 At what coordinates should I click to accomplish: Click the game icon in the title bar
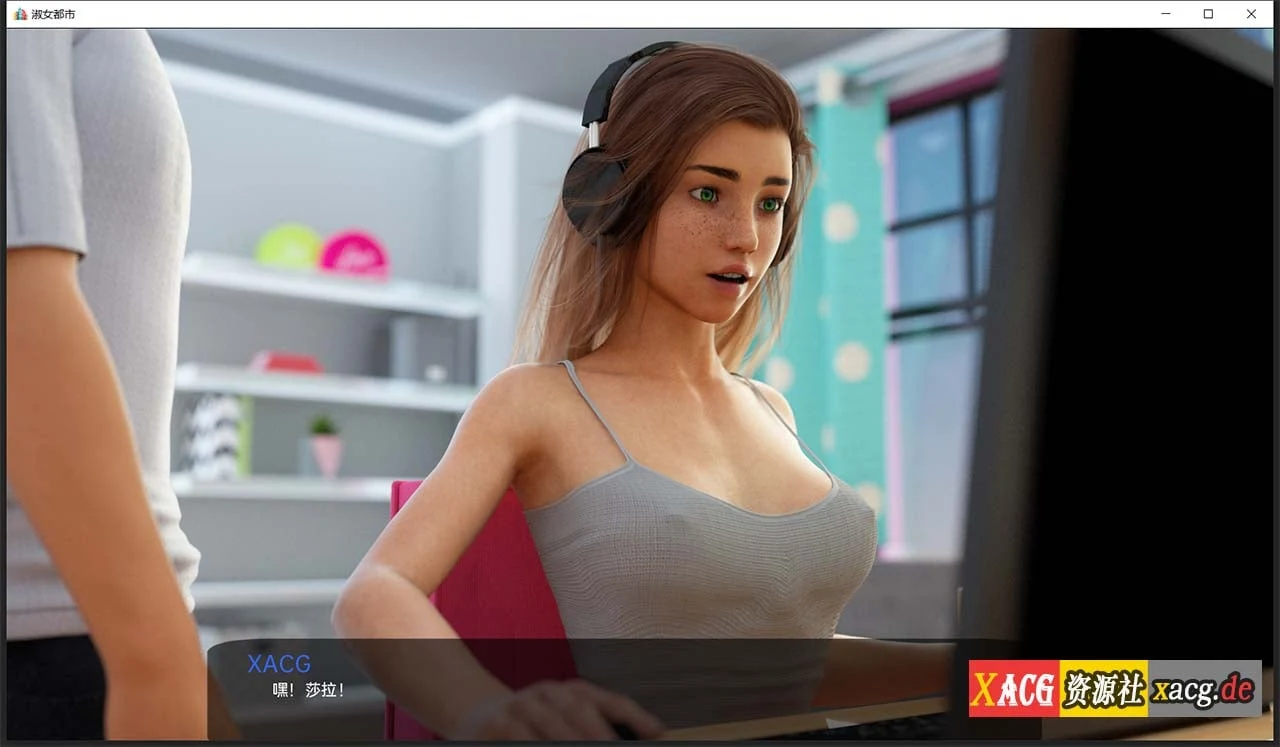20,14
